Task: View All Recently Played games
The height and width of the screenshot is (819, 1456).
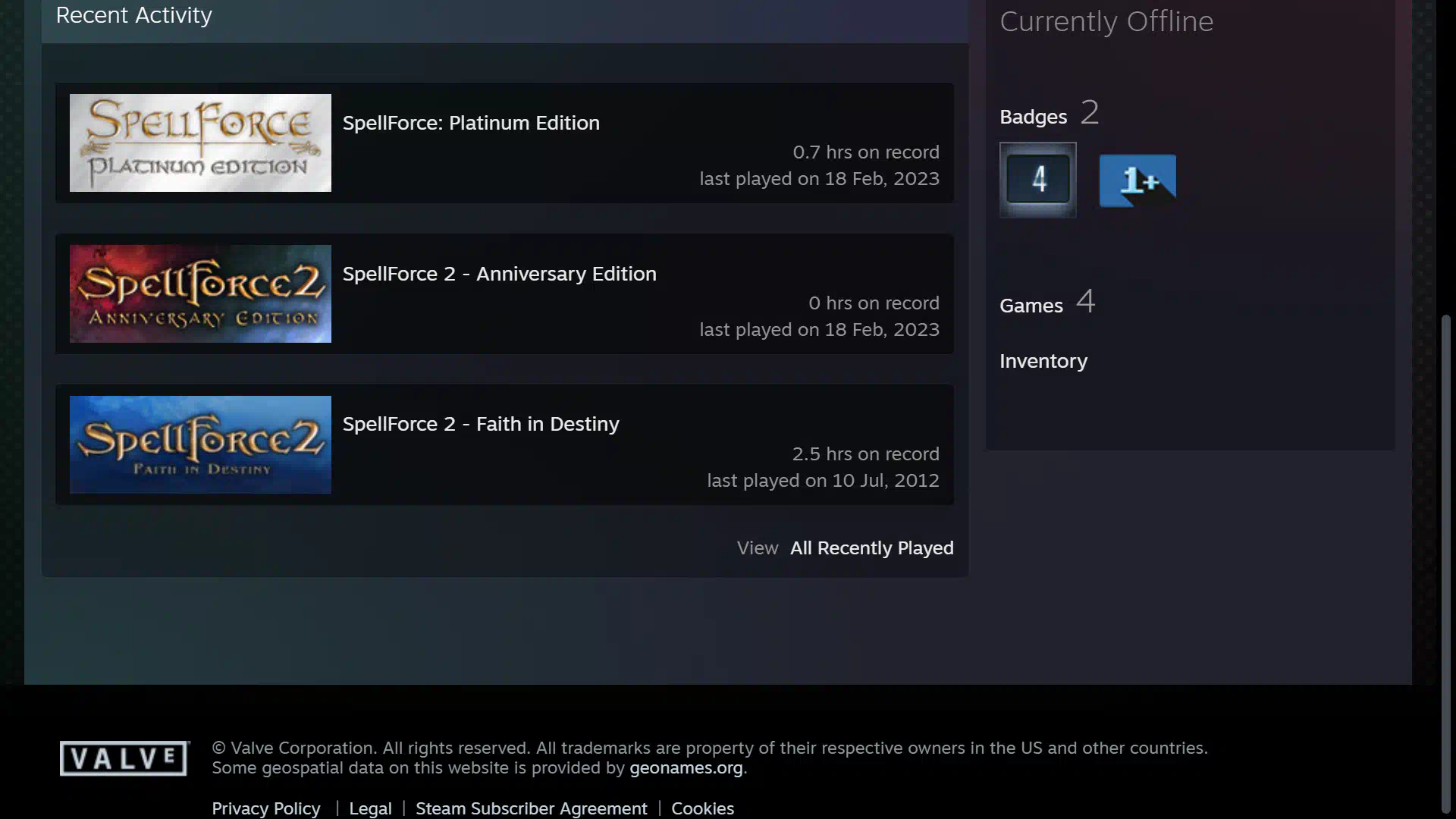Action: tap(871, 548)
